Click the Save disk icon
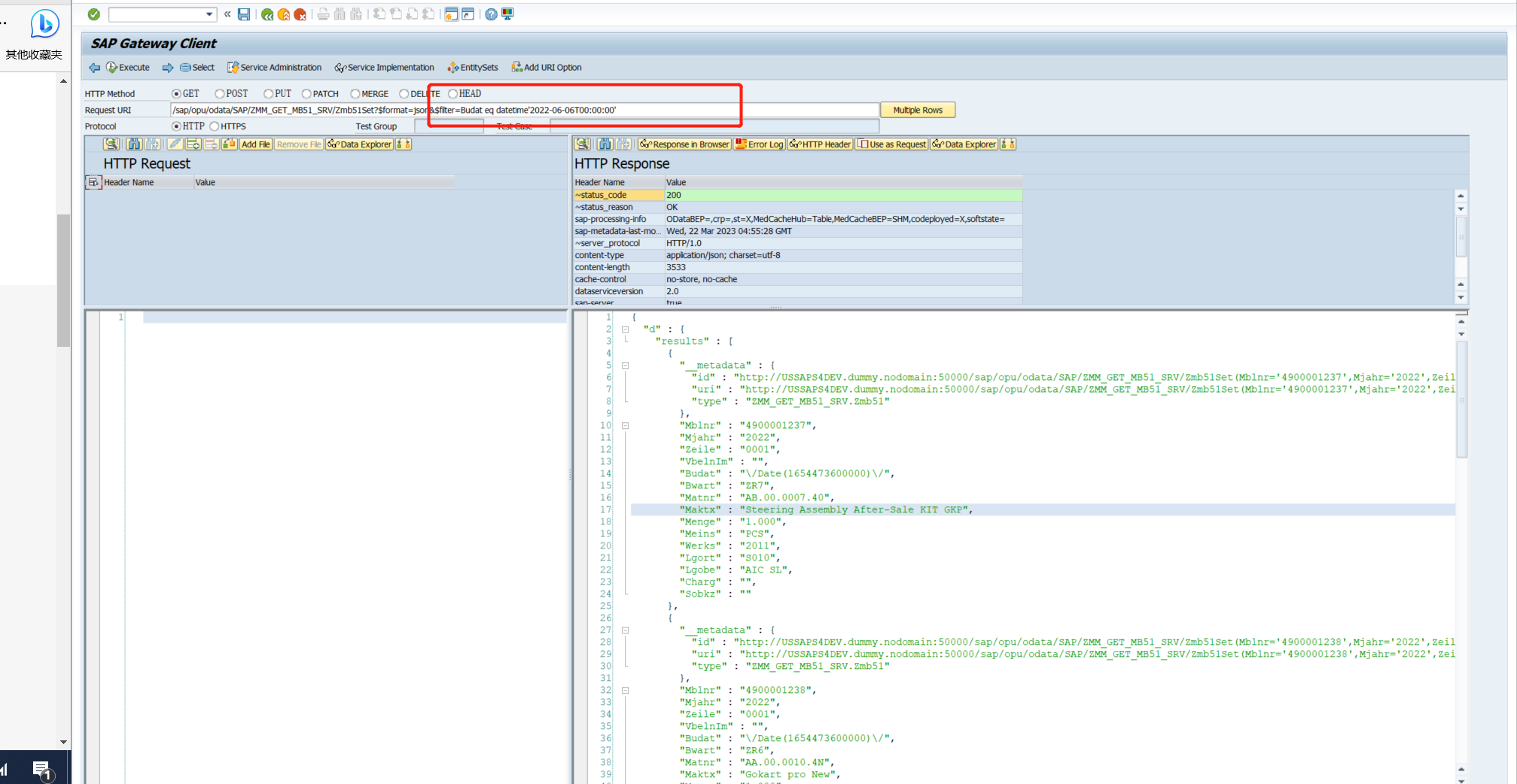Screen dimensions: 1517x784 pos(244,14)
